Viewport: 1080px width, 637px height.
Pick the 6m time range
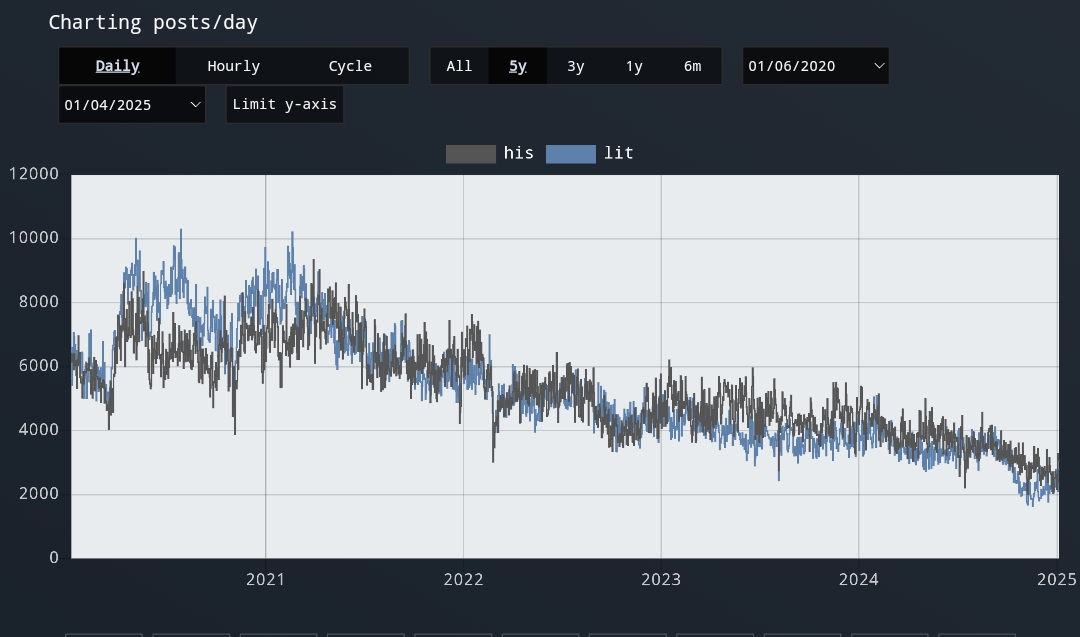[x=692, y=66]
